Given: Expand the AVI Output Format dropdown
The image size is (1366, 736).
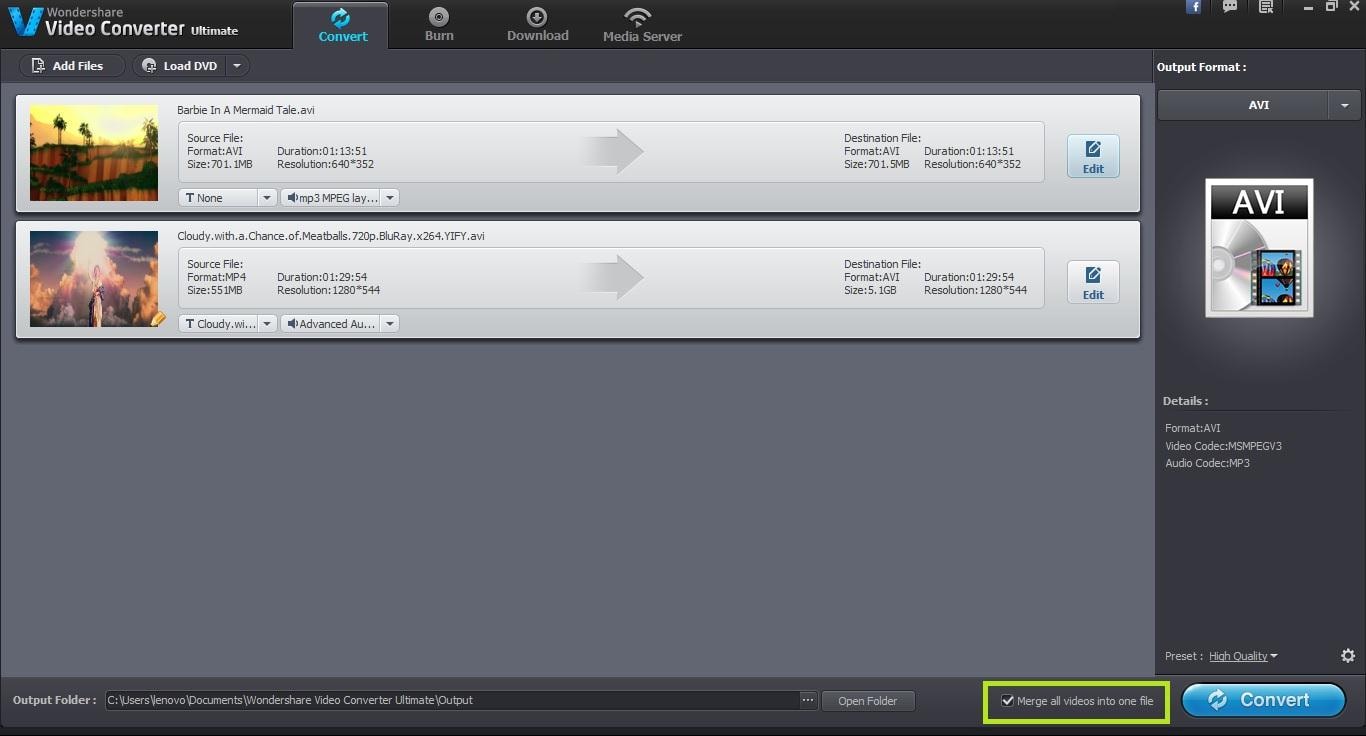Looking at the screenshot, I should tap(1344, 105).
